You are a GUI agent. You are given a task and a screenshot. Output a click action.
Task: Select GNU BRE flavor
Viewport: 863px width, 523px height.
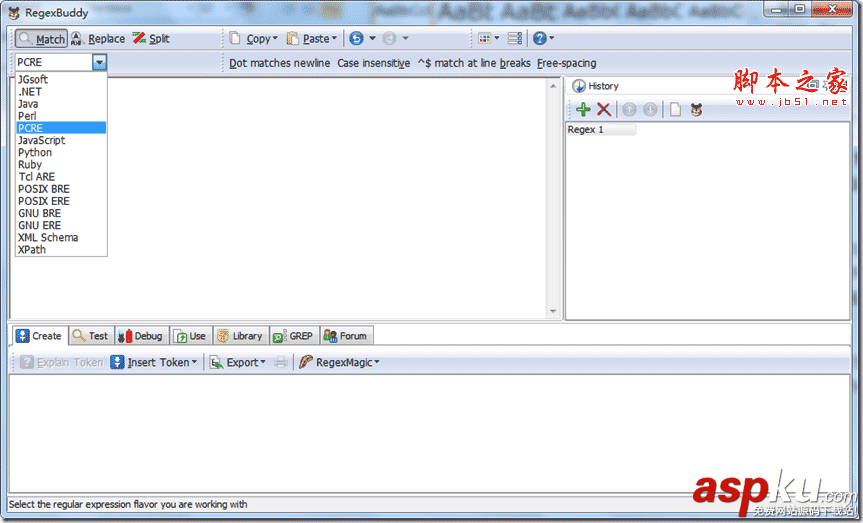[61, 213]
